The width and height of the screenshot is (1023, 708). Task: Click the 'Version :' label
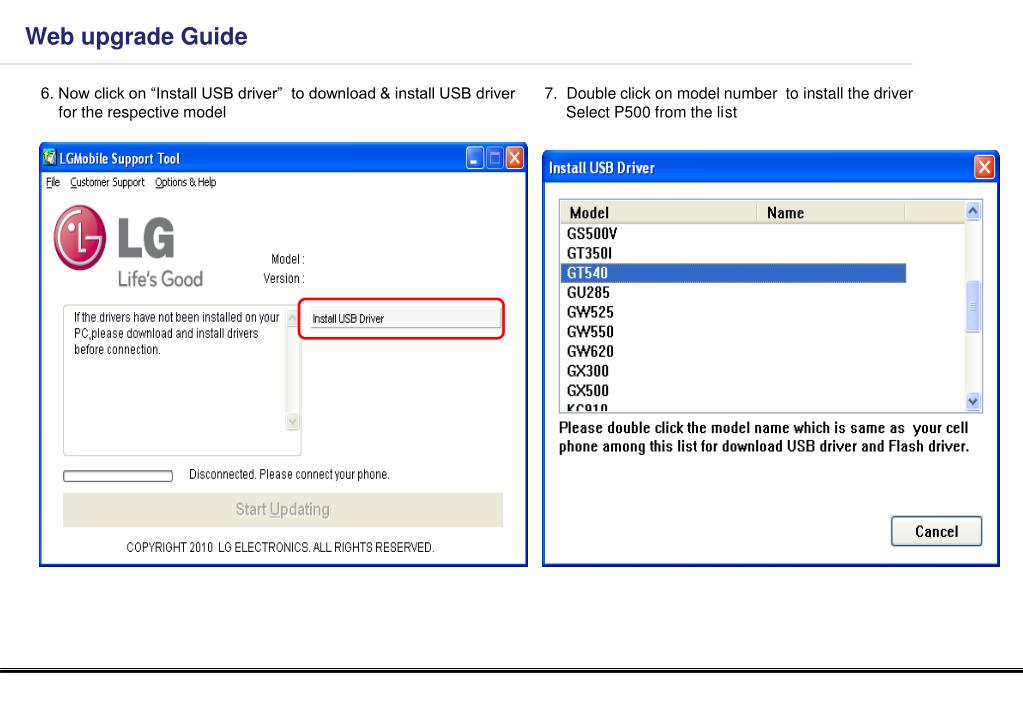pos(284,279)
